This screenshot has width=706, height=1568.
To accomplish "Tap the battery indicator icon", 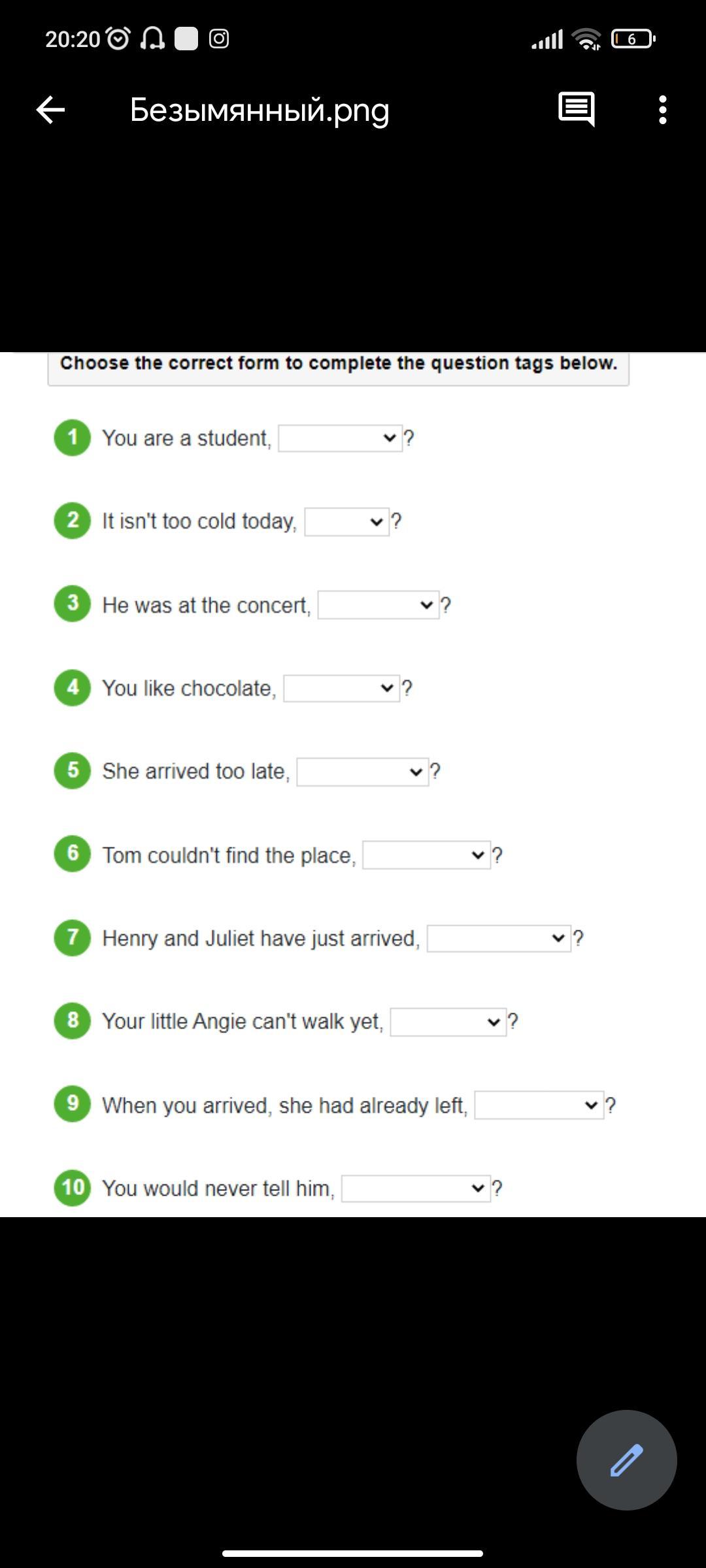I will point(633,39).
